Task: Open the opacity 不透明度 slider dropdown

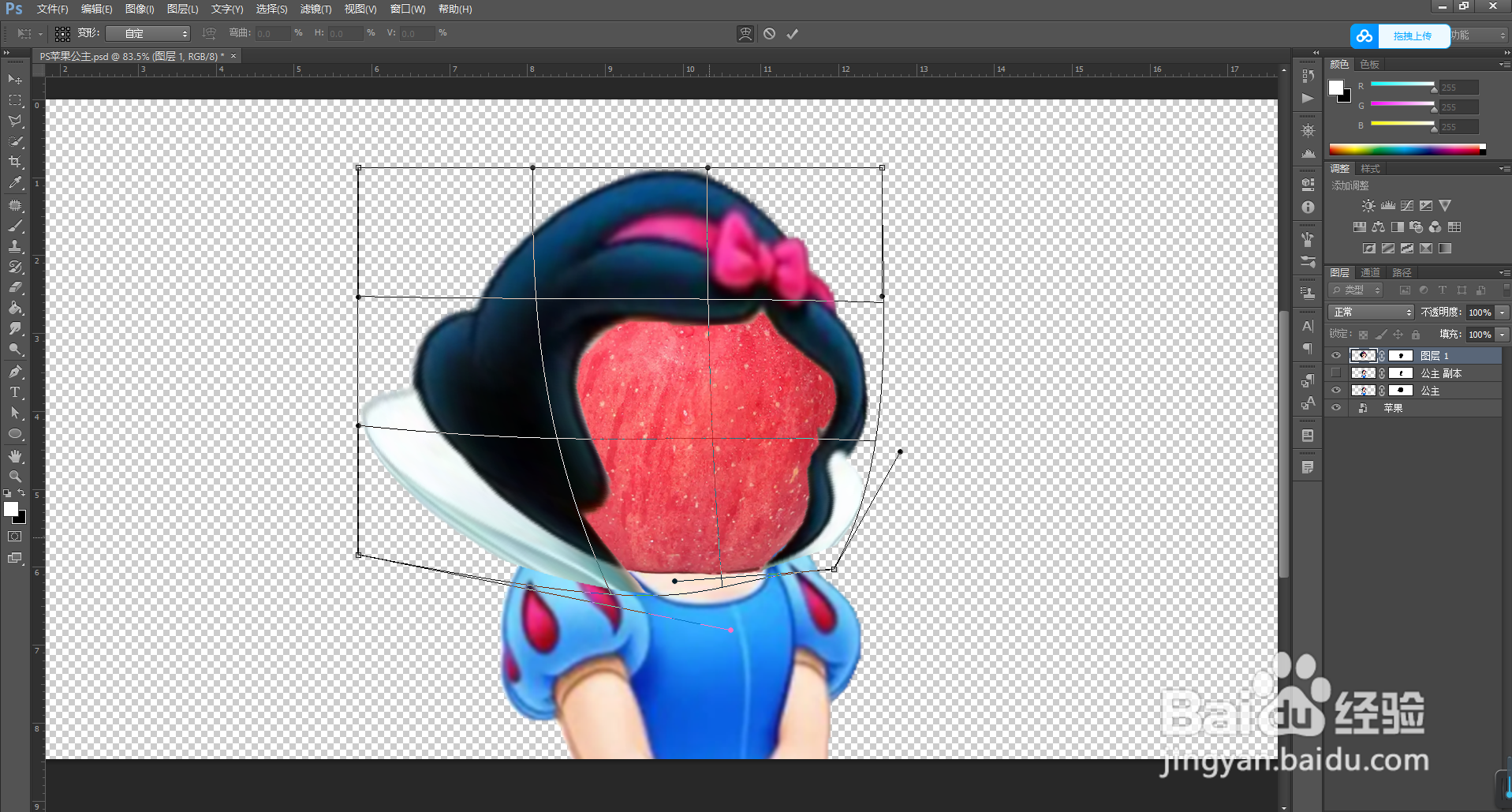Action: pyautogui.click(x=1502, y=312)
